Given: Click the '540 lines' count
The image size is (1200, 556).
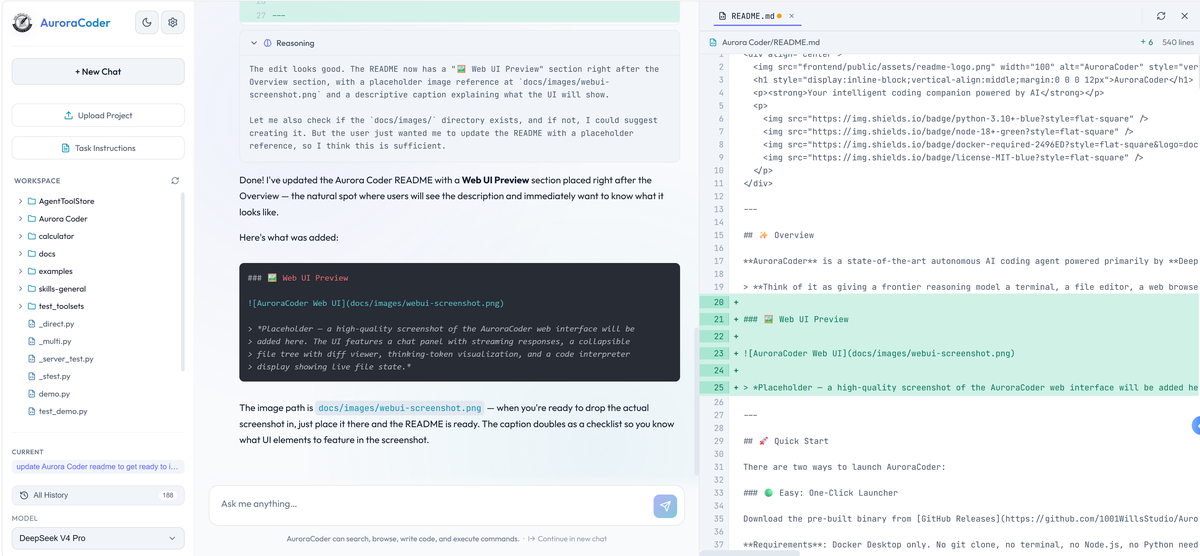Looking at the screenshot, I should [1177, 43].
